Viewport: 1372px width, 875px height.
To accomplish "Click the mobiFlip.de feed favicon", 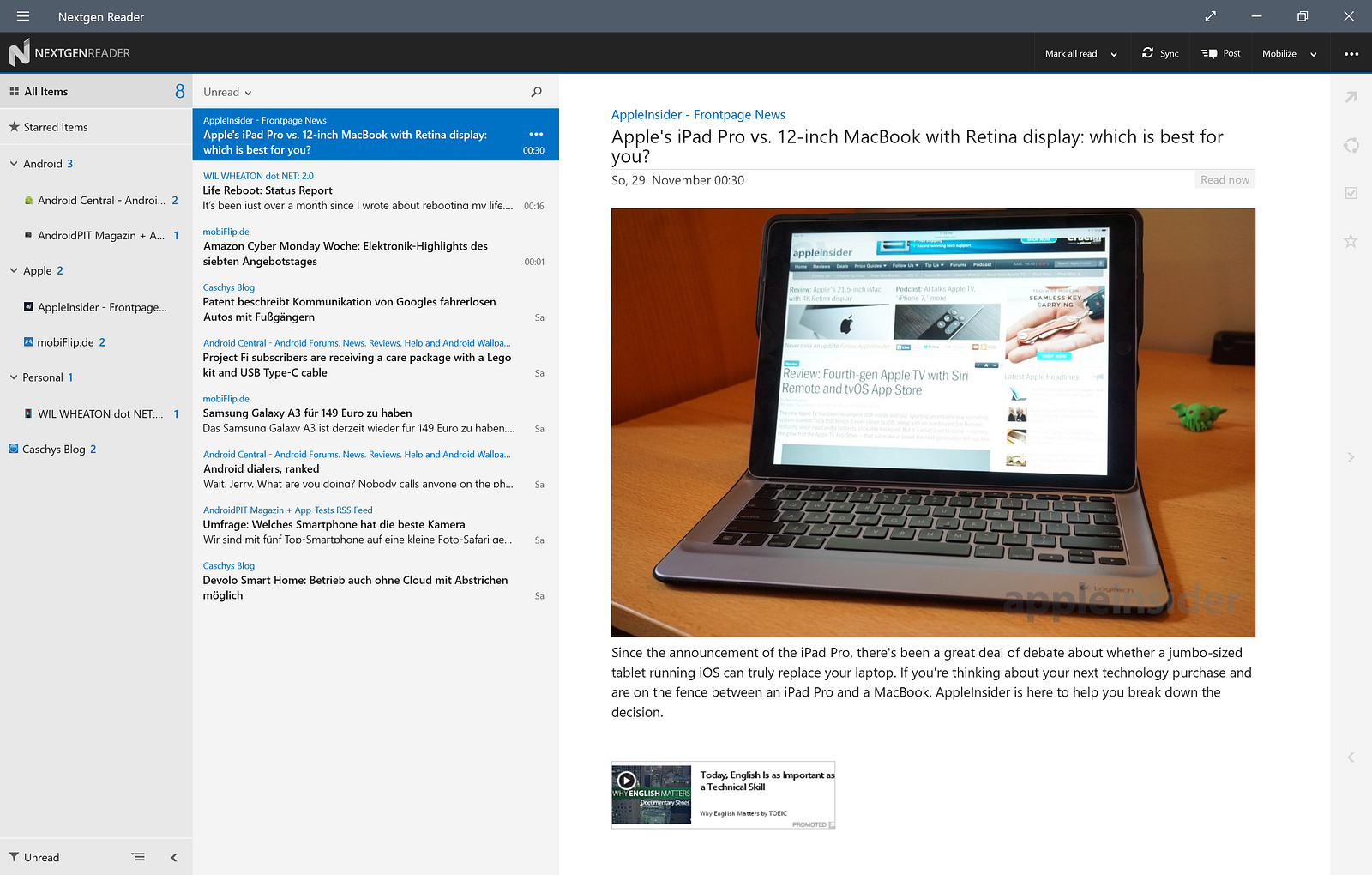I will 28,341.
